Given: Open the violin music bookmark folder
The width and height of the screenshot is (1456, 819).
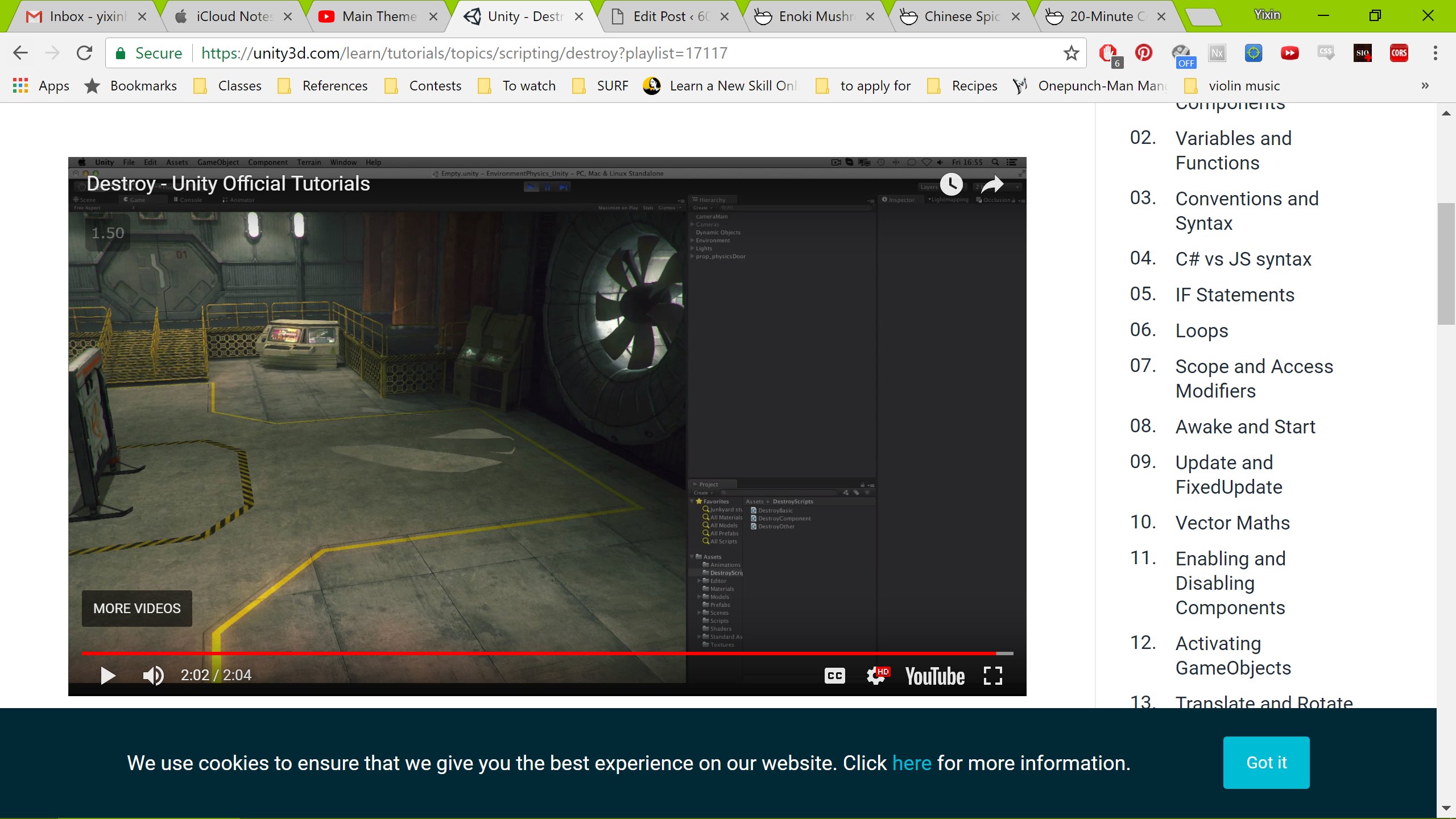Looking at the screenshot, I should point(1232,86).
